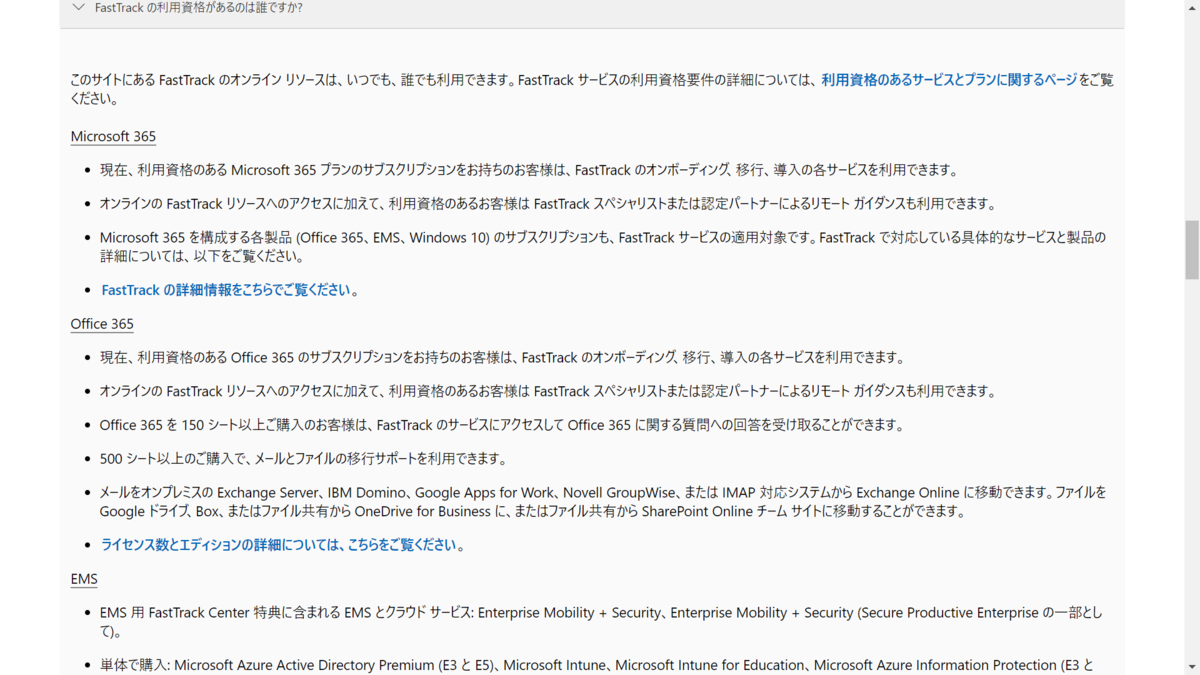
Task: Click the intro paragraph starting このサイトにある FastTrack
Action: click(591, 89)
